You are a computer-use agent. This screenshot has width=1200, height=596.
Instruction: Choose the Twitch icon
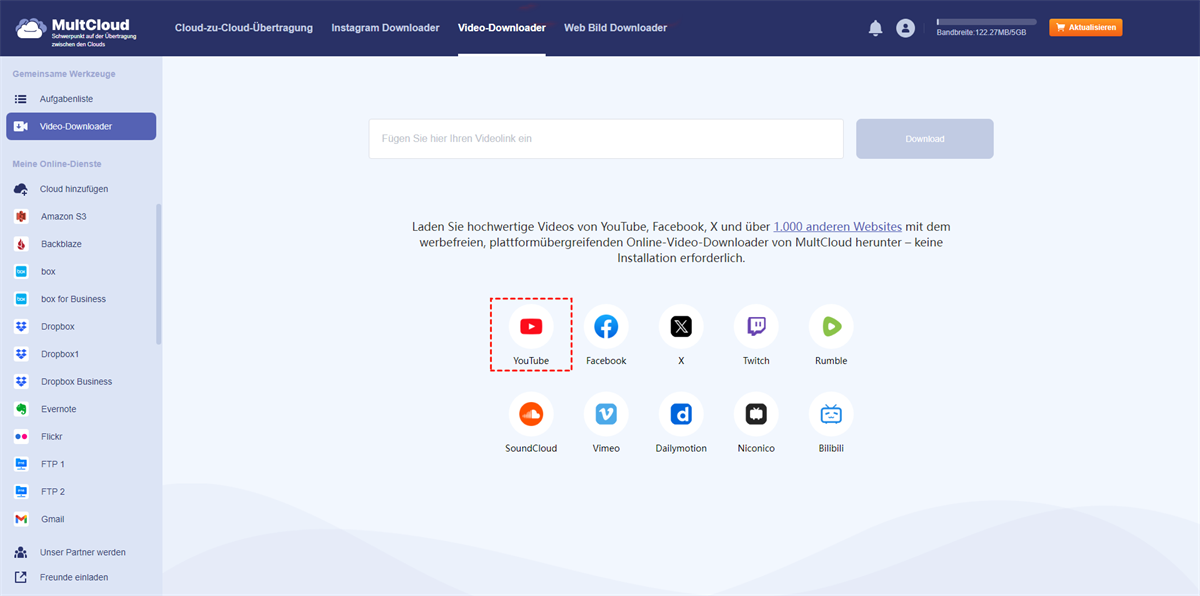tap(756, 327)
